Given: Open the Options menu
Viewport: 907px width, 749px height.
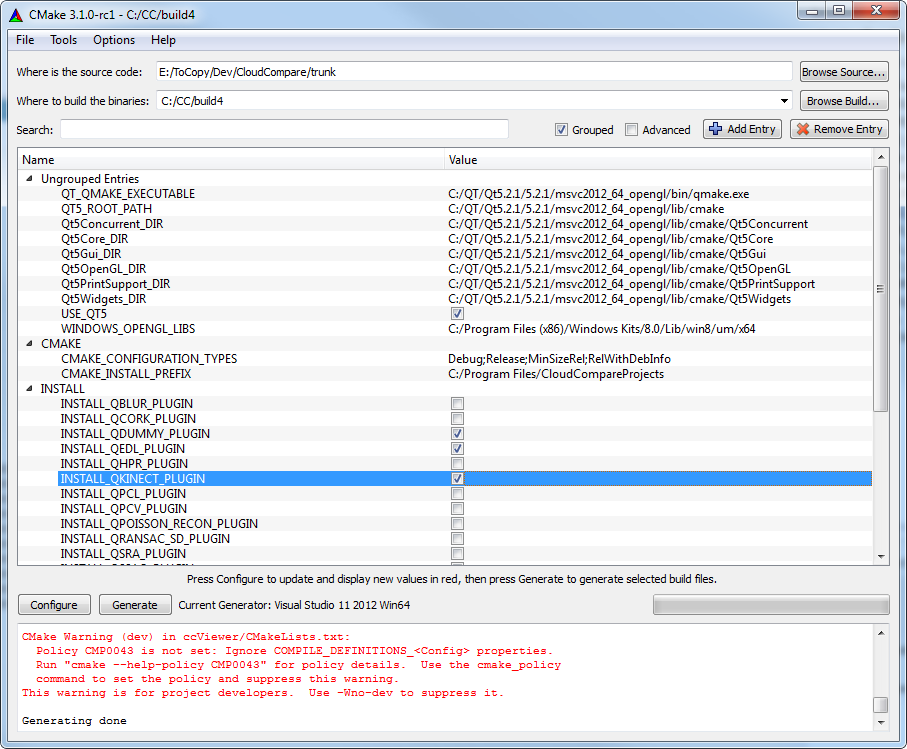Looking at the screenshot, I should point(113,40).
